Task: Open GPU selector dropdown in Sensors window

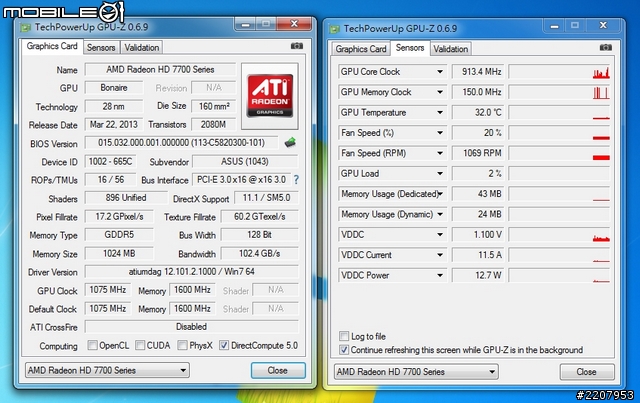Action: pyautogui.click(x=416, y=372)
